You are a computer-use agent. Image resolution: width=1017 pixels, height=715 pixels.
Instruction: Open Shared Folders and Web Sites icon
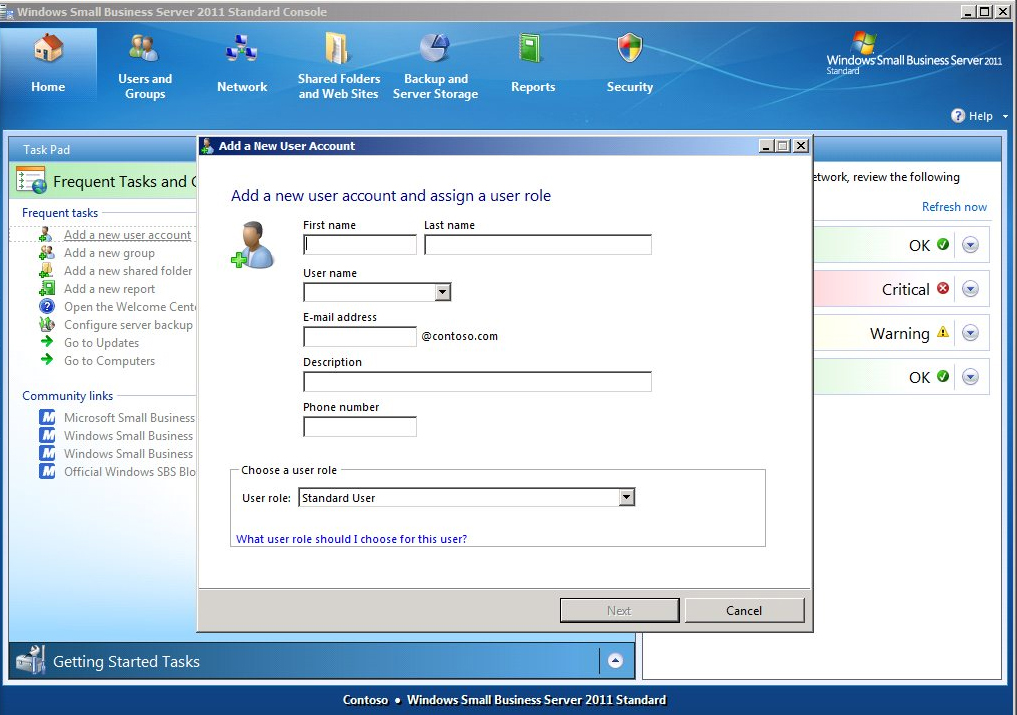[x=338, y=48]
